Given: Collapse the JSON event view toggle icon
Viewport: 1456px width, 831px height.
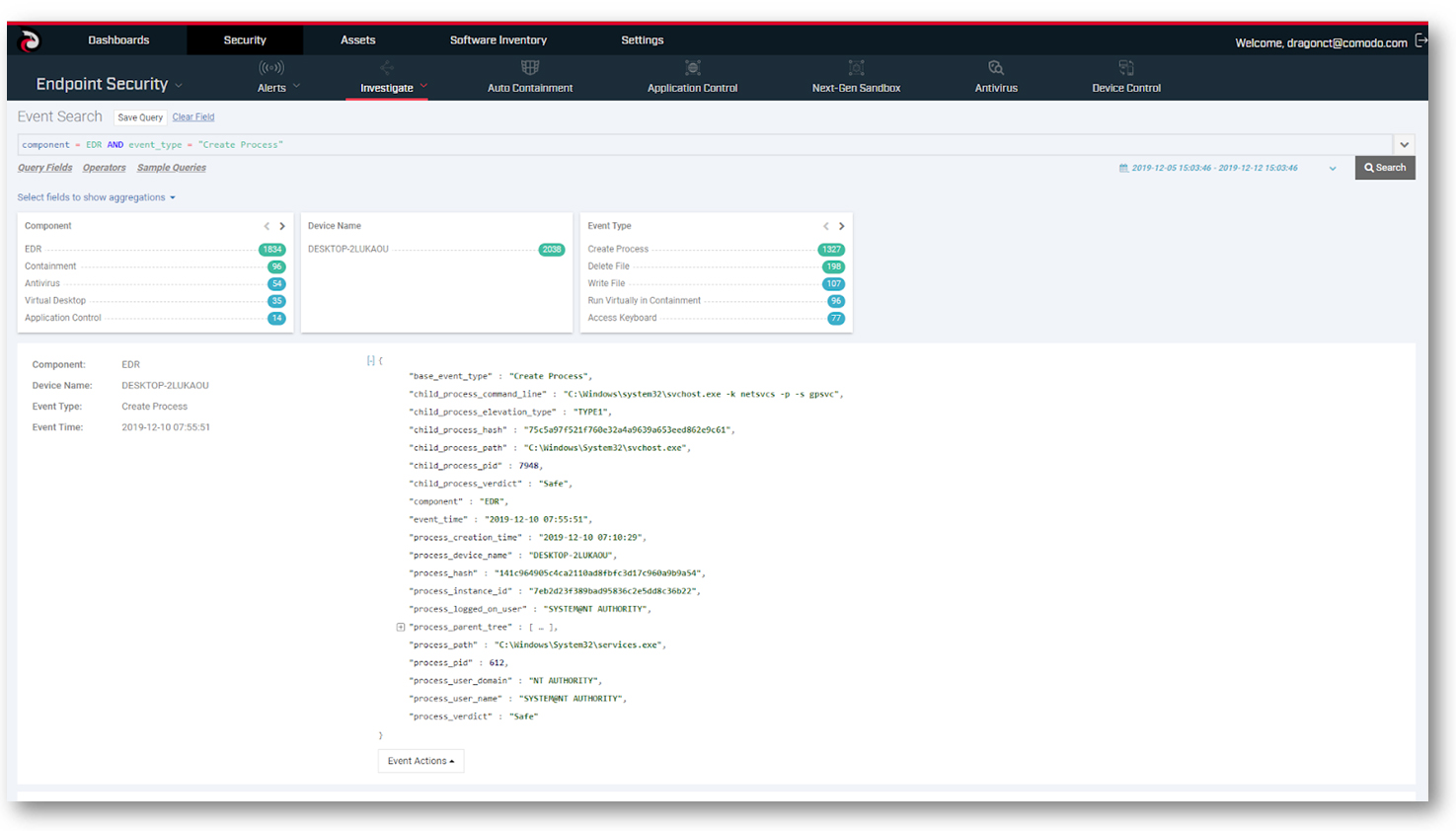Looking at the screenshot, I should pyautogui.click(x=370, y=360).
